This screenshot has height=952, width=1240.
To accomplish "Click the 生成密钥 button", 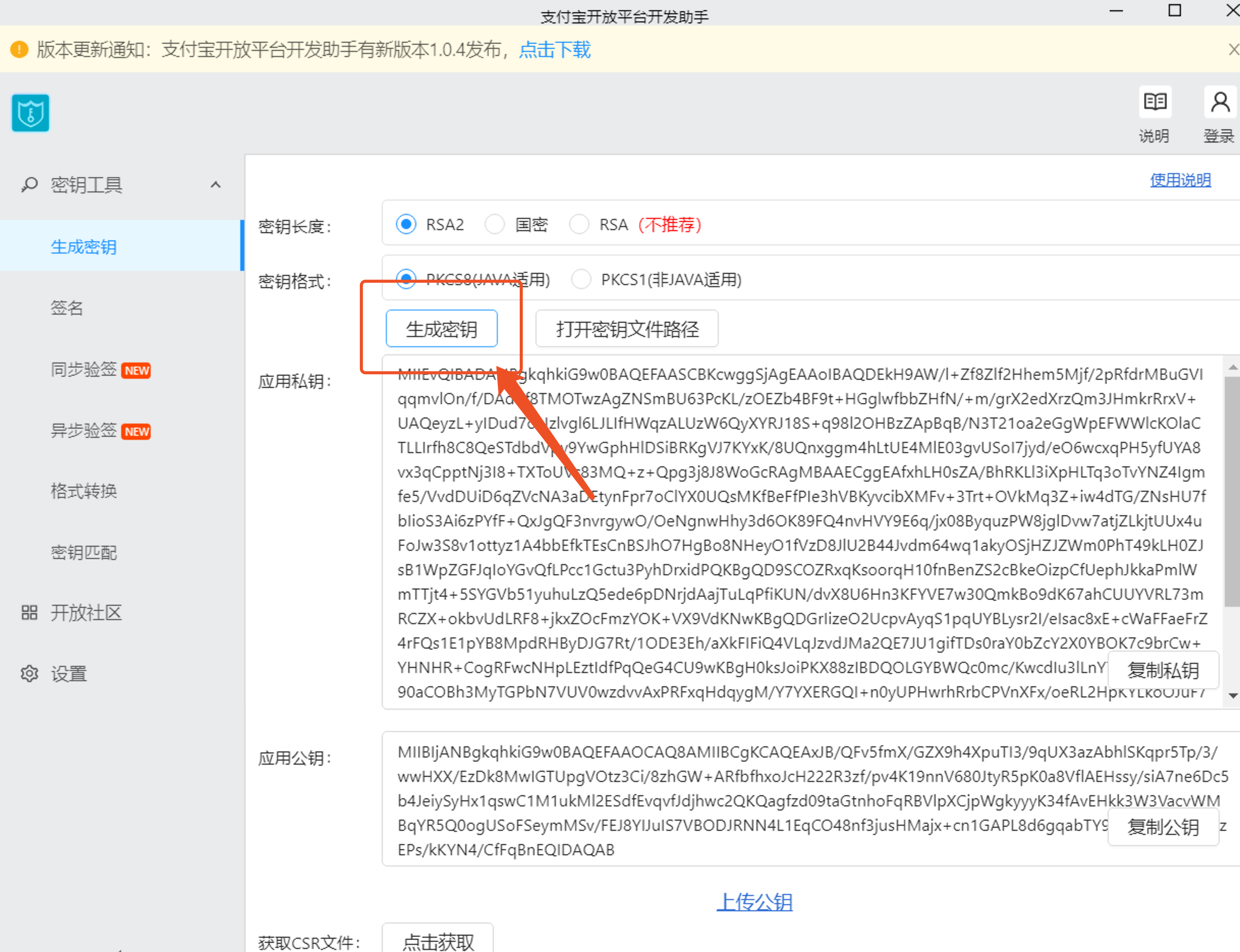I will click(x=441, y=329).
